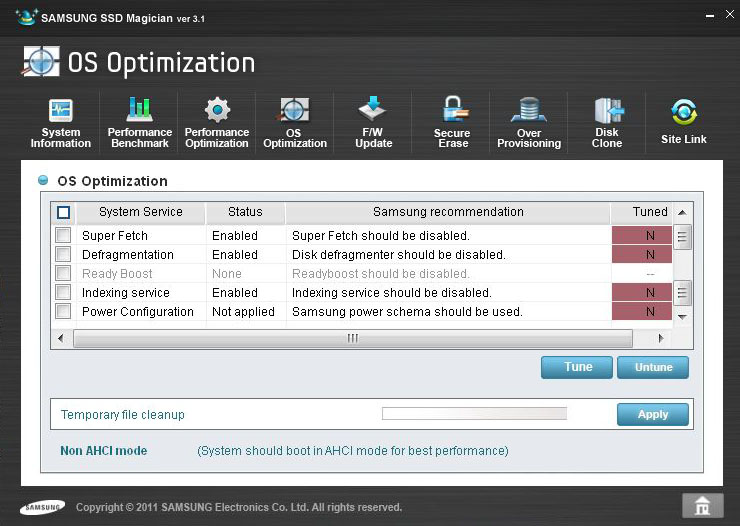Click the 'Temporary file cleanup' label
The width and height of the screenshot is (740, 526).
123,414
